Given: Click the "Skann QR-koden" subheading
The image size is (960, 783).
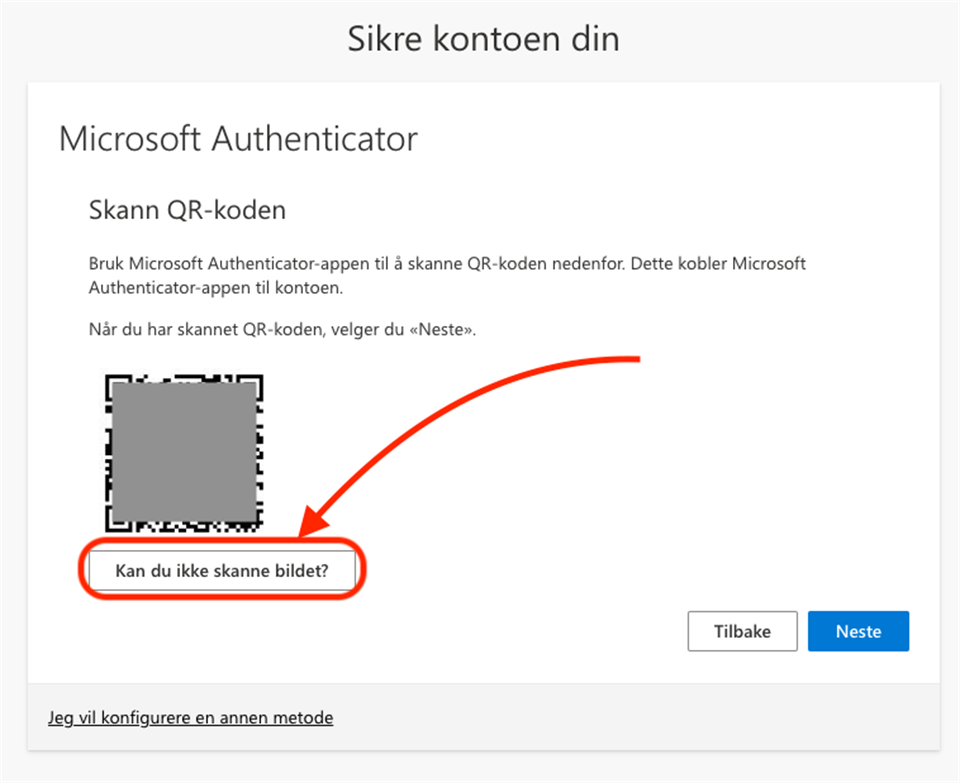Looking at the screenshot, I should [187, 211].
